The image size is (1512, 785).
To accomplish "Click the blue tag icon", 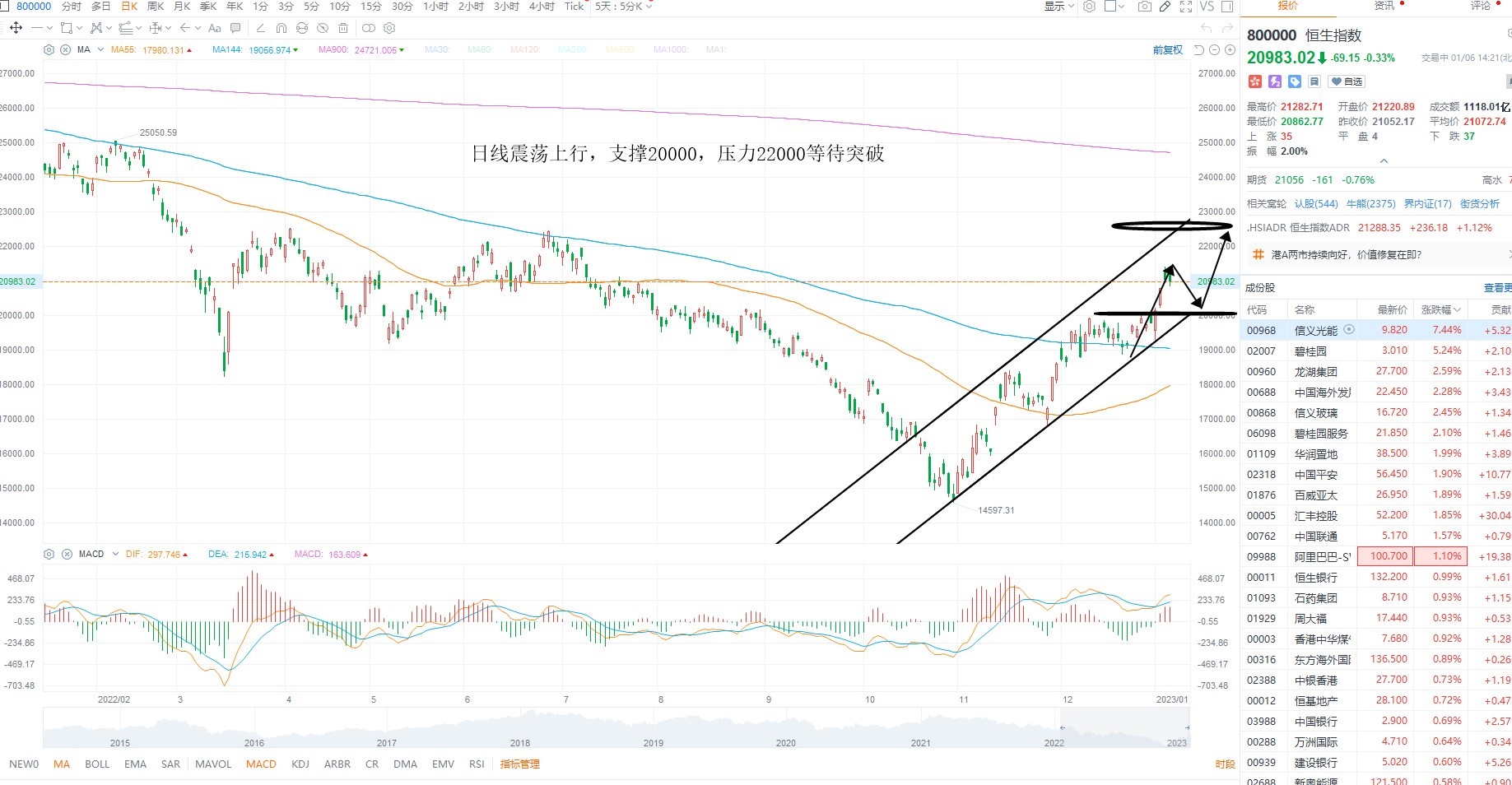I will [1295, 81].
